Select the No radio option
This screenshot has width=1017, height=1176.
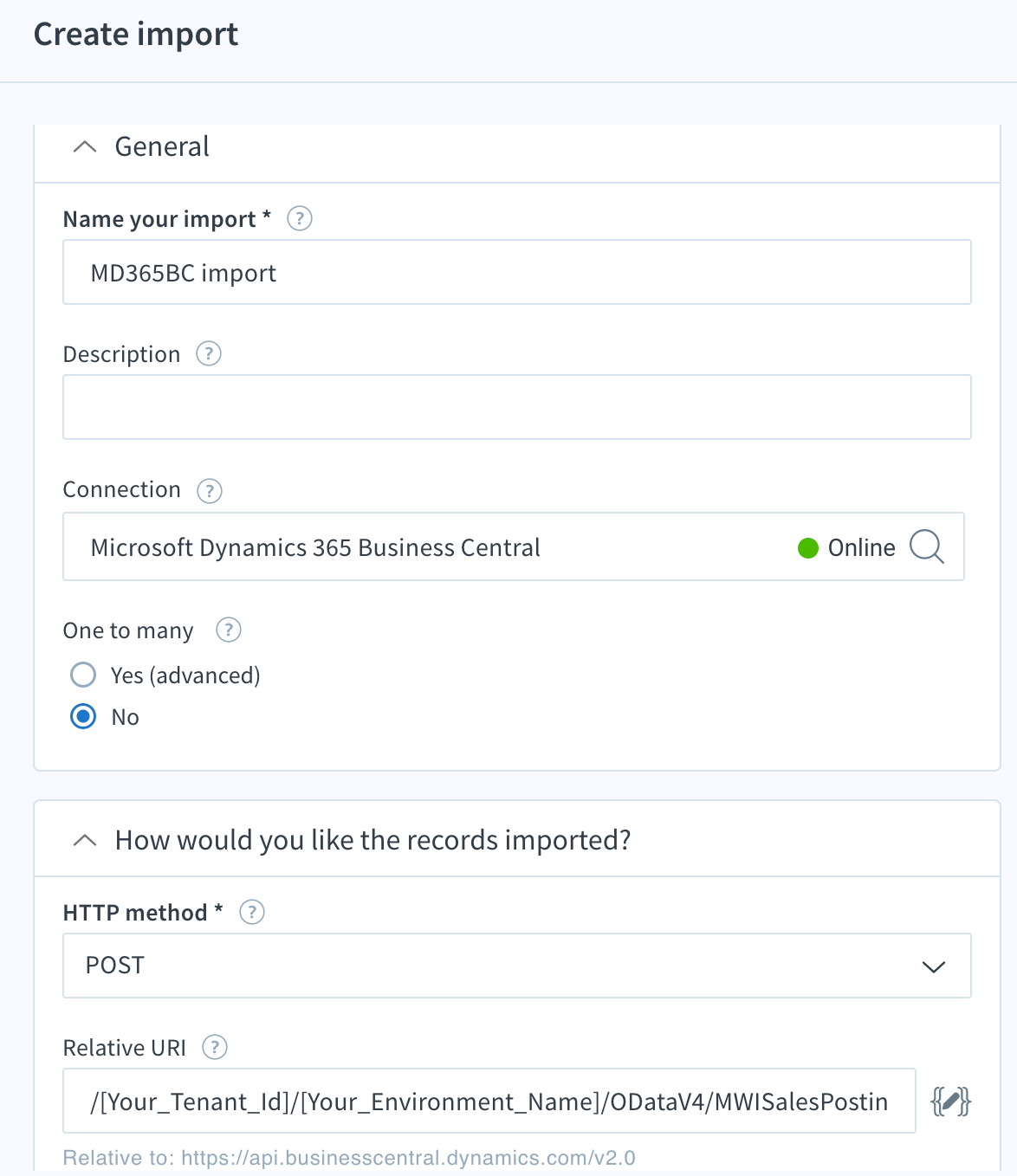(83, 716)
